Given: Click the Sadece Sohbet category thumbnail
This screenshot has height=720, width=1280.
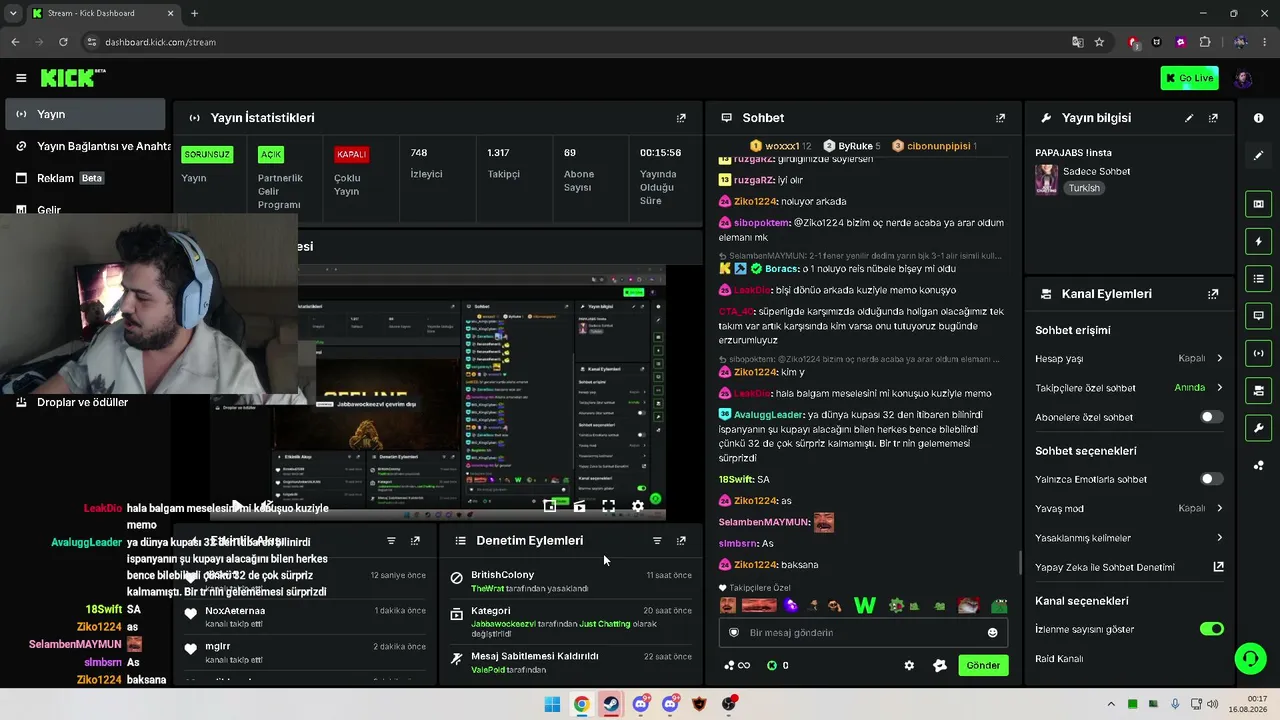Looking at the screenshot, I should coord(1046,180).
